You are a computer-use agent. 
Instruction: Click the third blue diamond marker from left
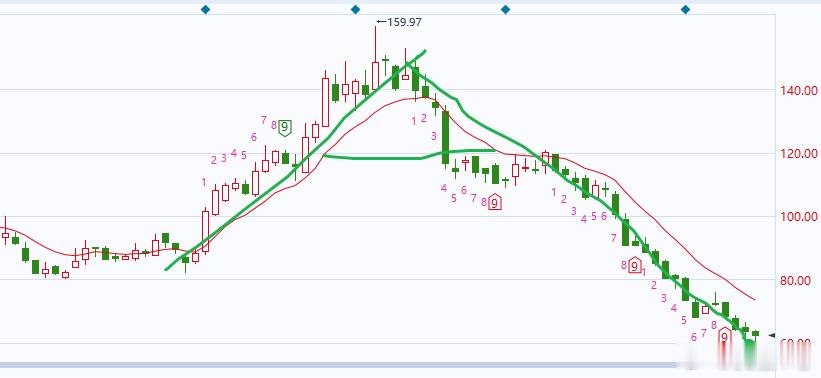coord(505,9)
